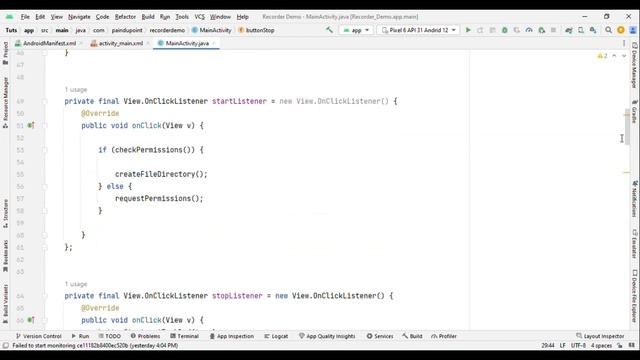The image size is (640, 360).
Task: Click the Make Project hammer icon
Action: point(329,30)
